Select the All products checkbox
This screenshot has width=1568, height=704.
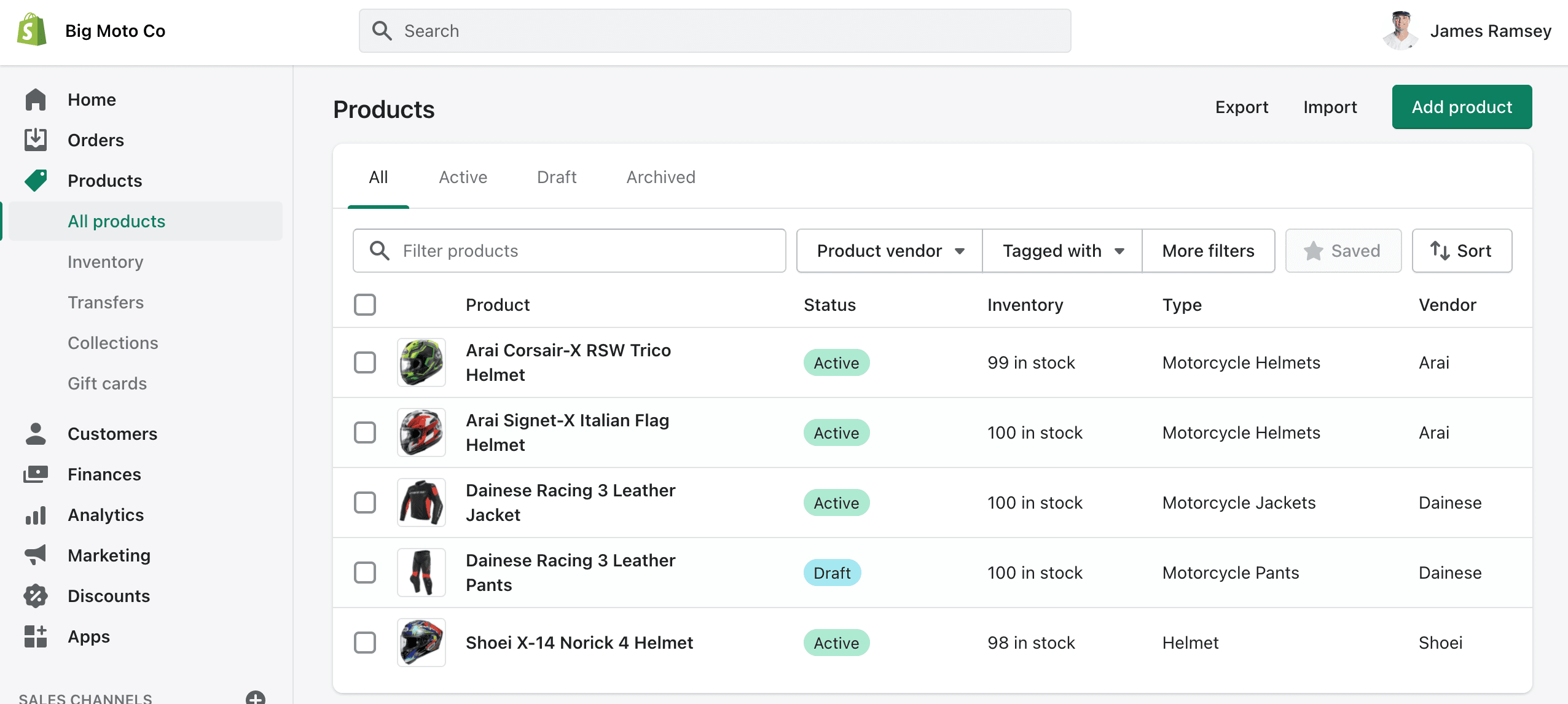point(364,305)
